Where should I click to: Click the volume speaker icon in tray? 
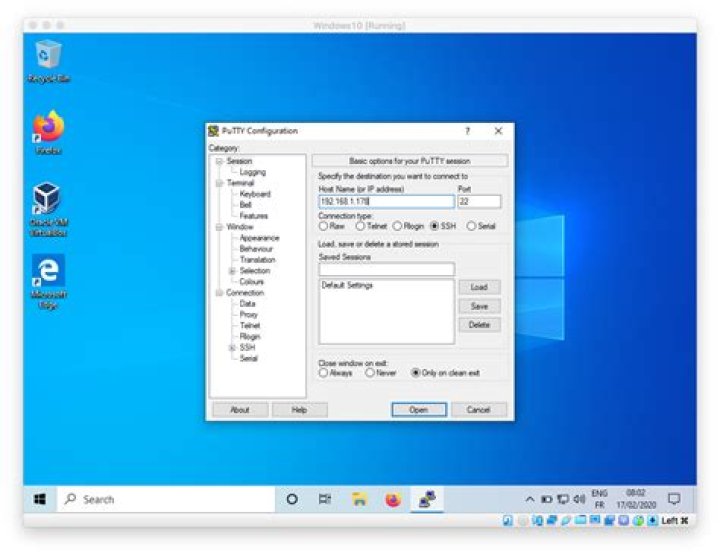point(579,499)
